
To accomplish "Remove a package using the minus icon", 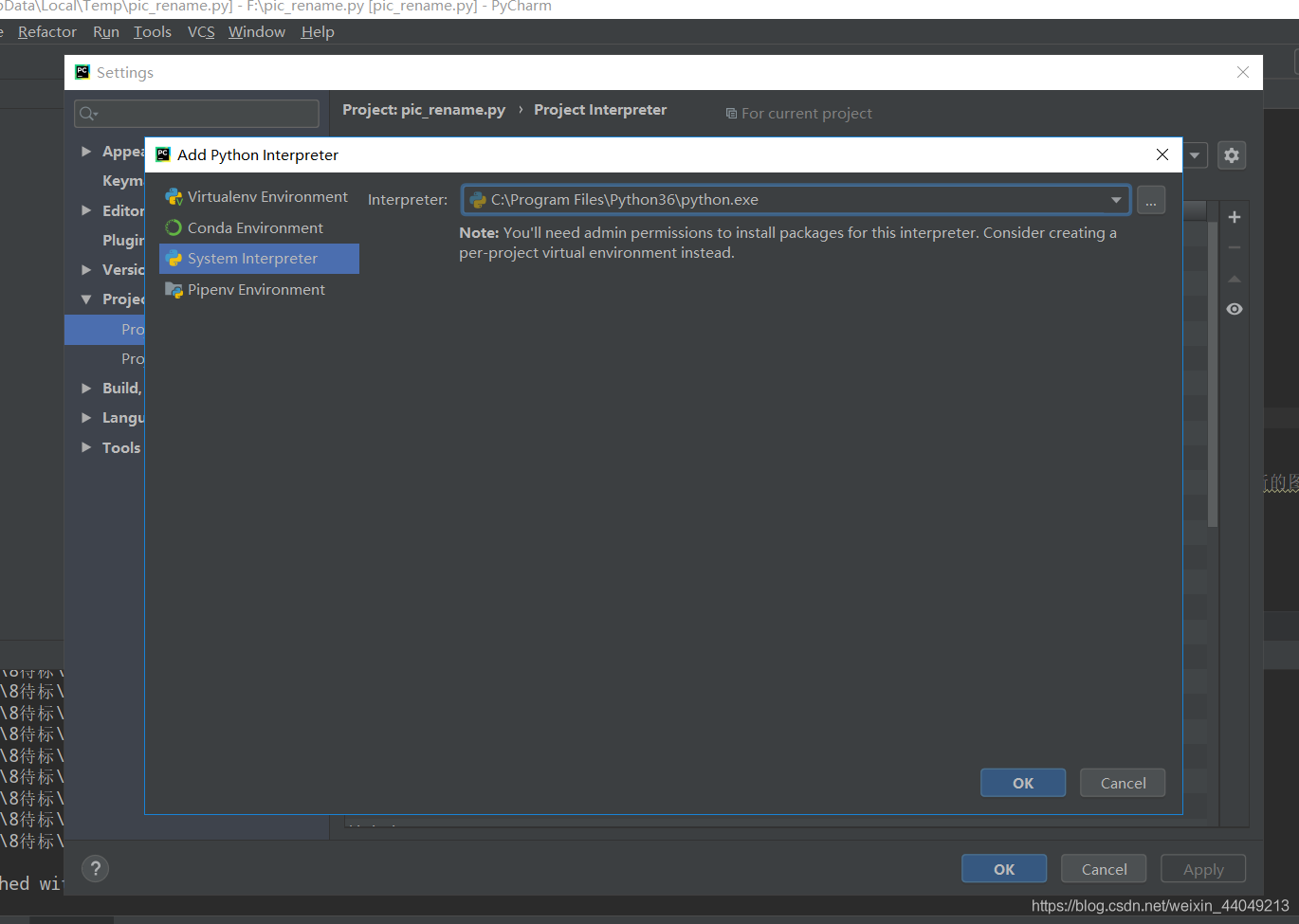I will pyautogui.click(x=1234, y=247).
